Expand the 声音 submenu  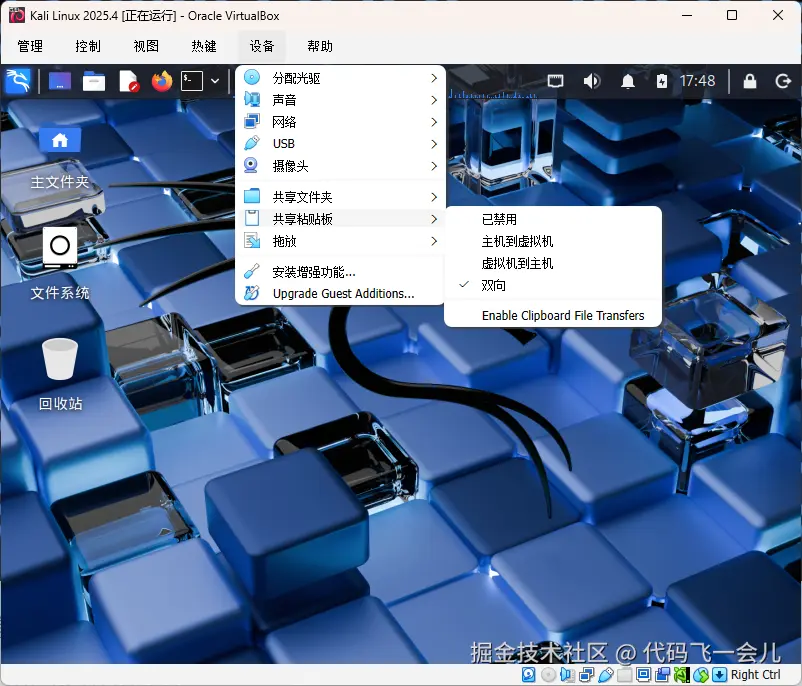pos(340,100)
